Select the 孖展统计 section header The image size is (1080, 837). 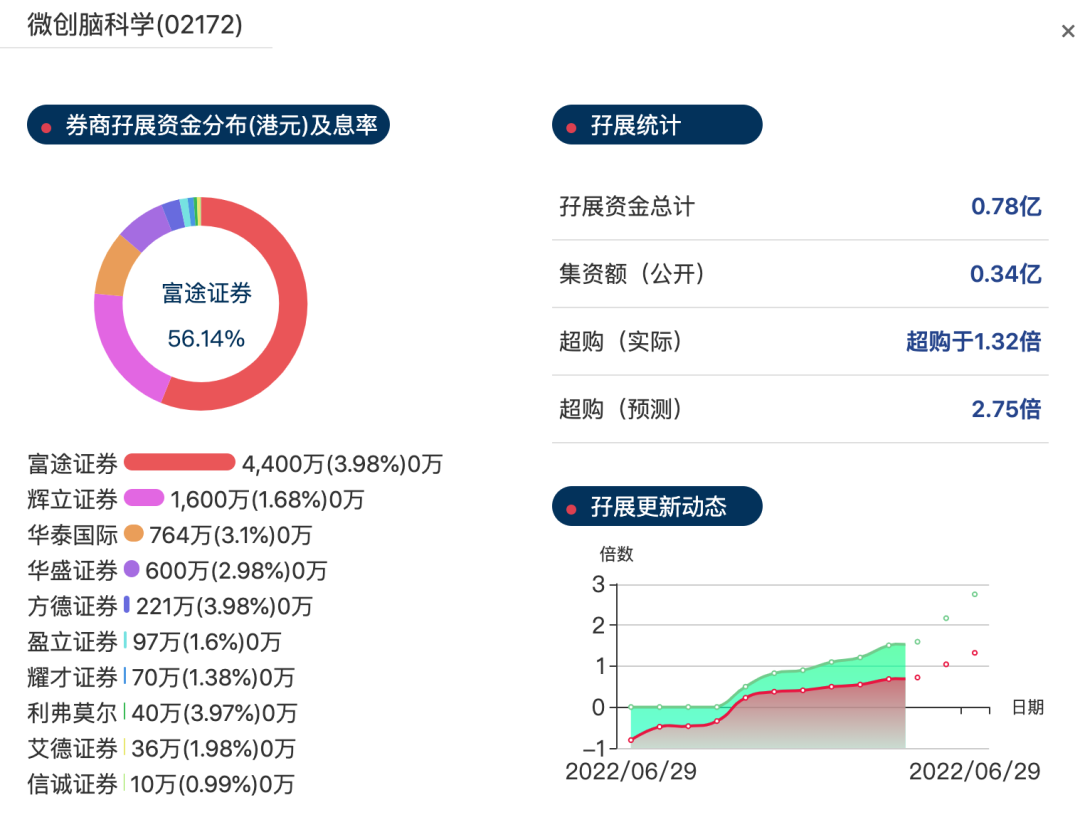tap(657, 125)
